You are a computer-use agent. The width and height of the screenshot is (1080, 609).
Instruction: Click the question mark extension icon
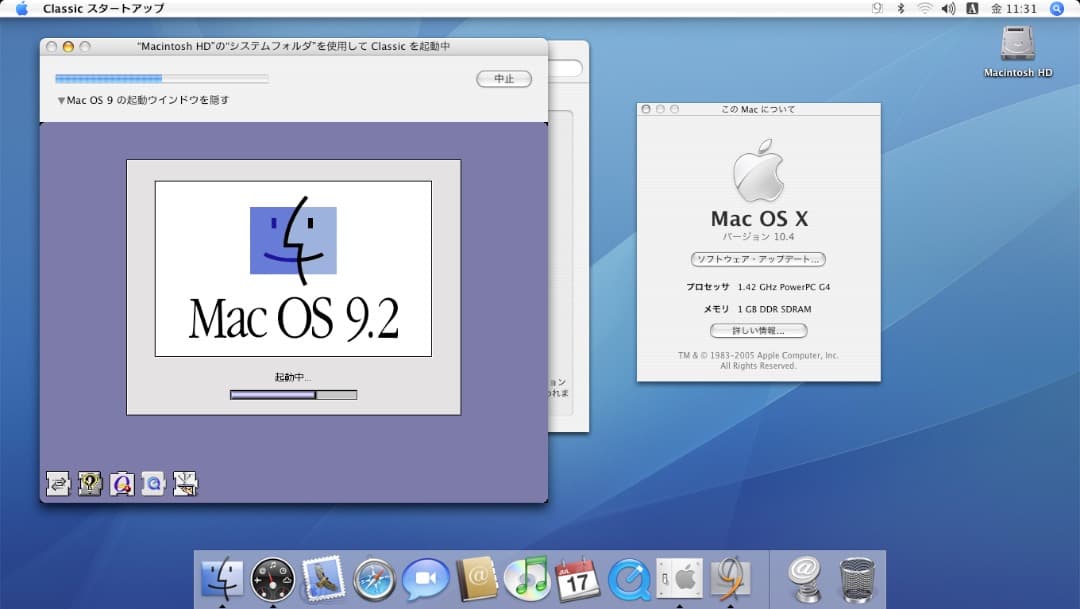coord(90,484)
